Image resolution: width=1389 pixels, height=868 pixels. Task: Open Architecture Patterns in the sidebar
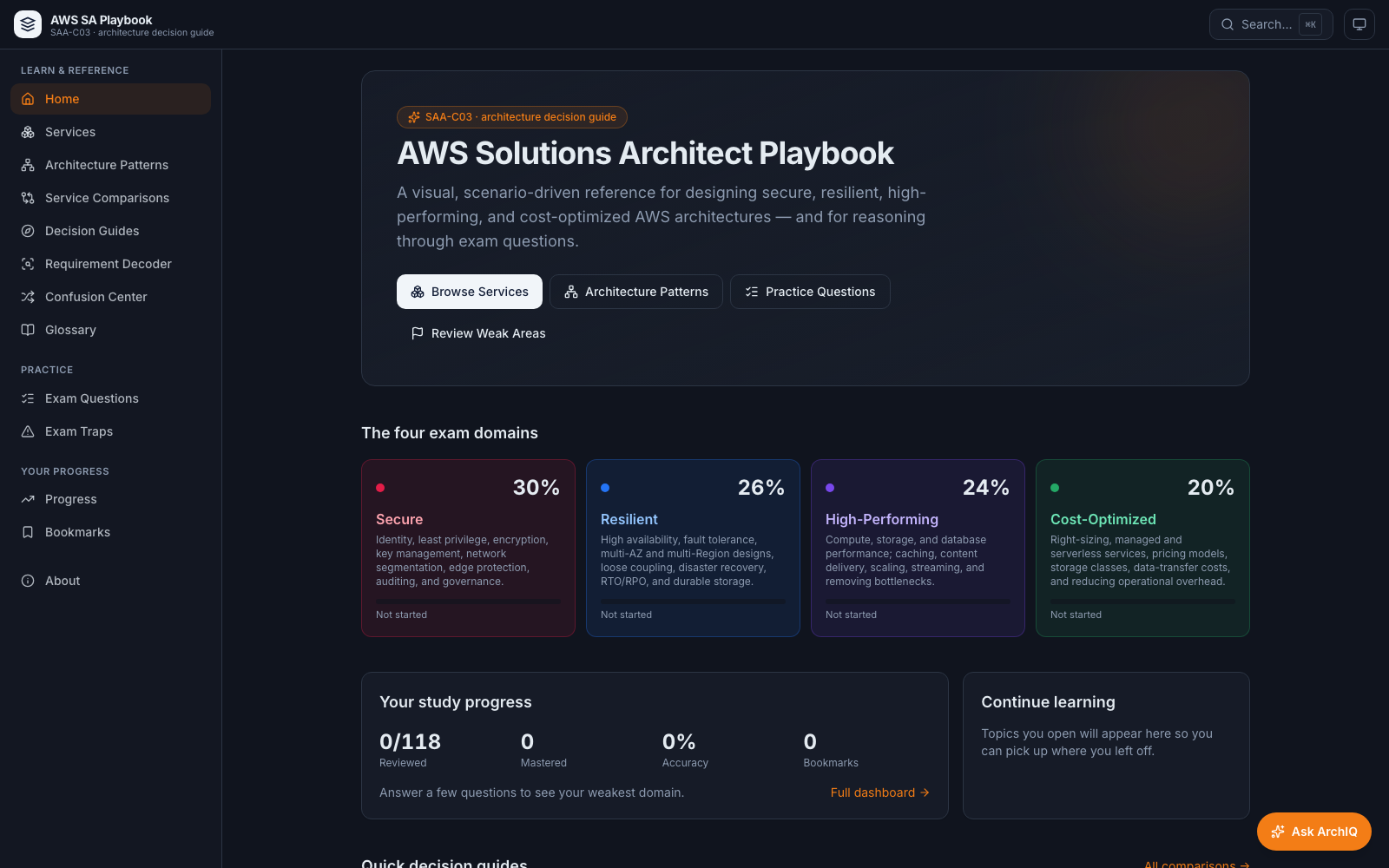pos(110,165)
